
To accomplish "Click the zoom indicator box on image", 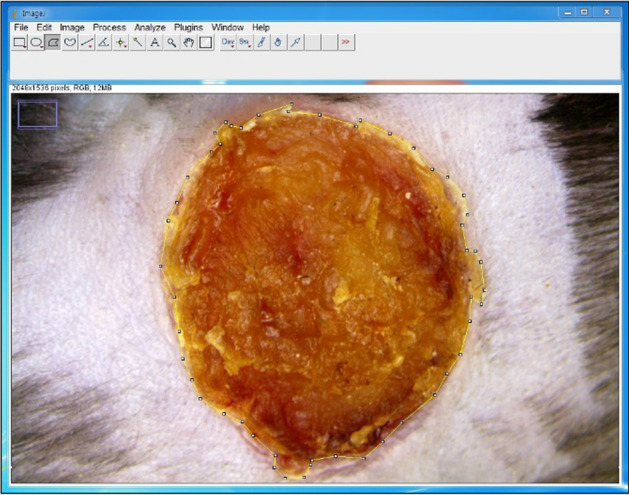I will point(37,114).
